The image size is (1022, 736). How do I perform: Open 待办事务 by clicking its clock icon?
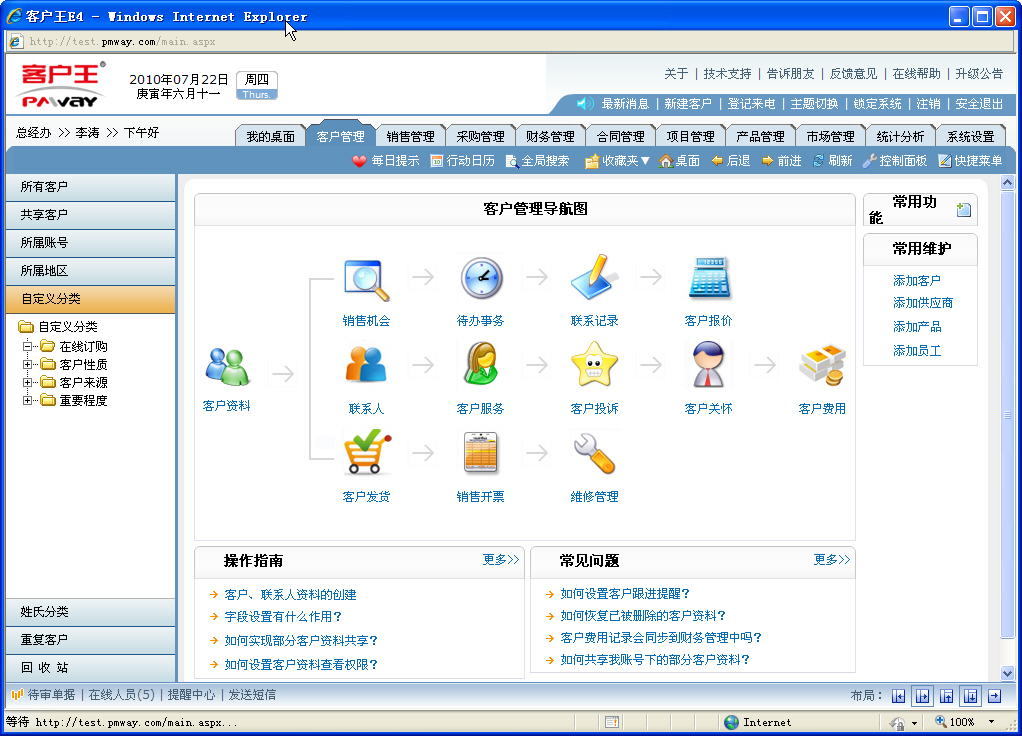click(x=481, y=278)
